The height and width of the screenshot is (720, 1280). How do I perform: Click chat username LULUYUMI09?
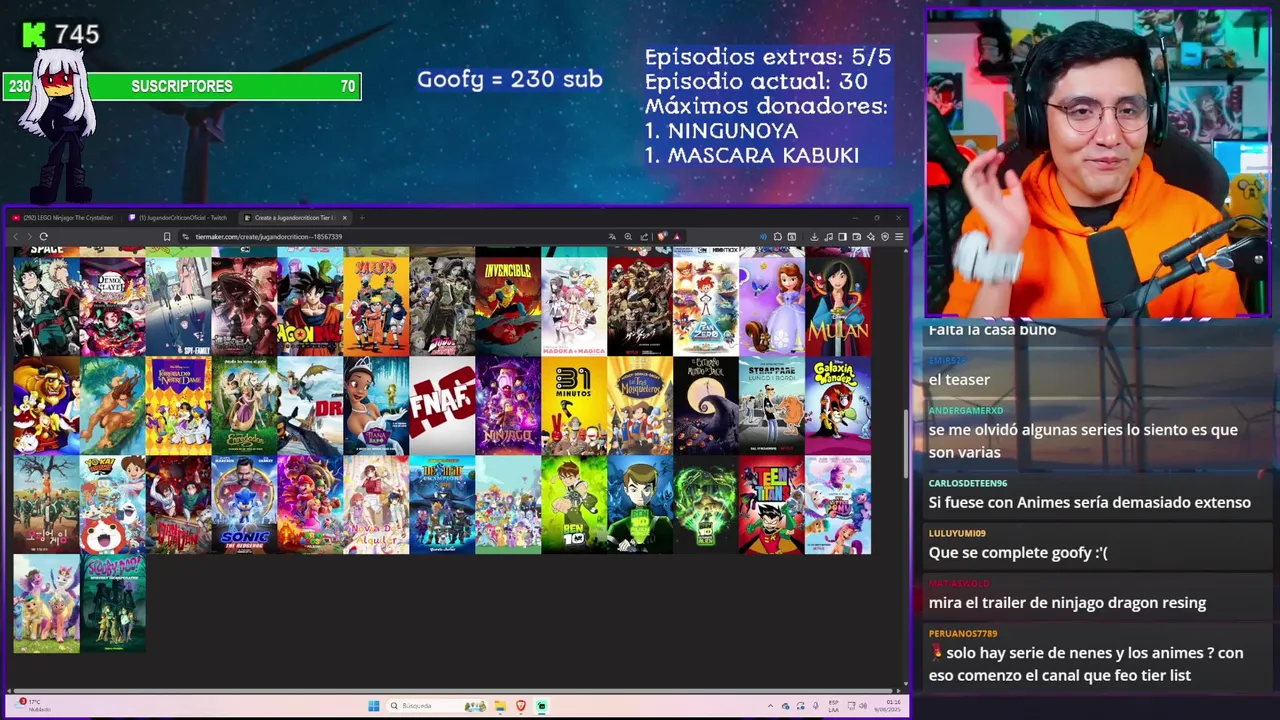(957, 533)
